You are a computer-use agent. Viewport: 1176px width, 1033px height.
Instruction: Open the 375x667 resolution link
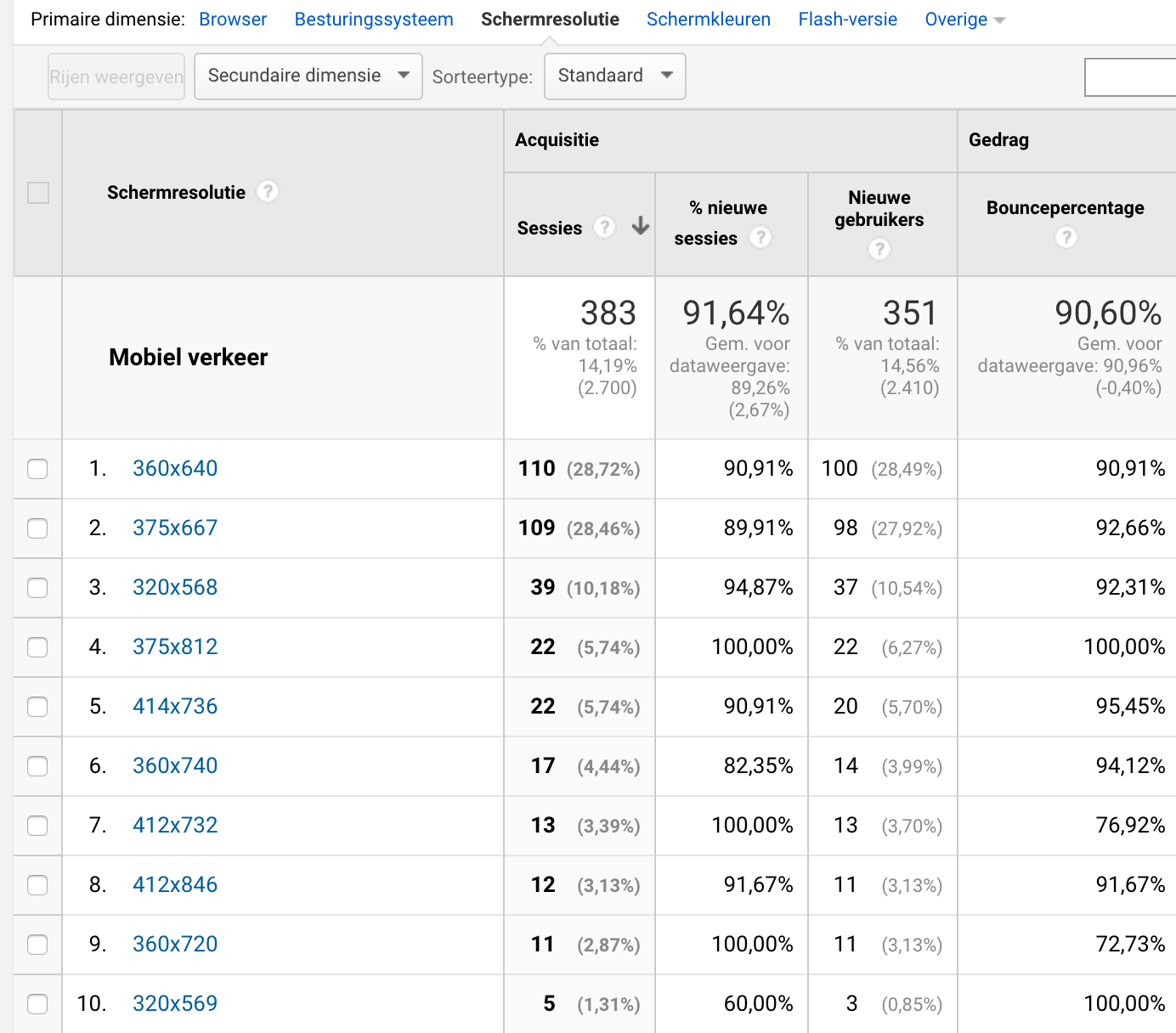point(175,528)
